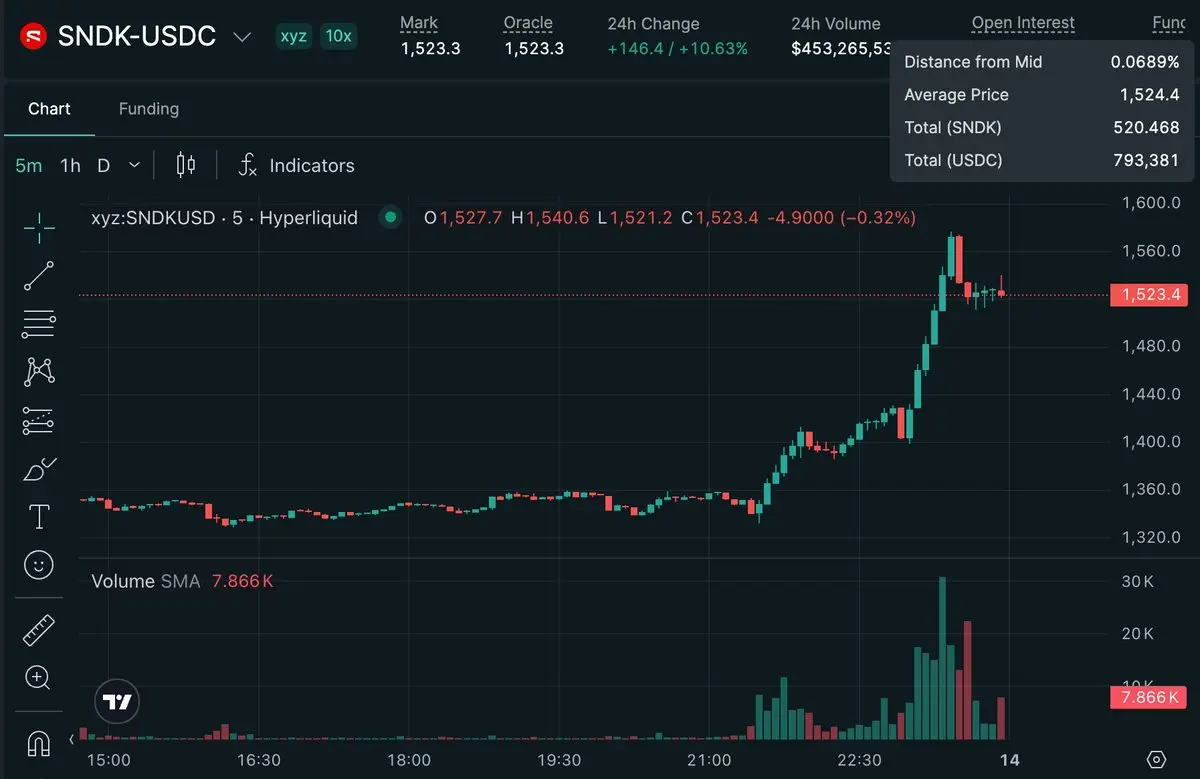Click the xyz:SNDKUSD chart legend title
This screenshot has width=1200, height=779.
point(224,217)
